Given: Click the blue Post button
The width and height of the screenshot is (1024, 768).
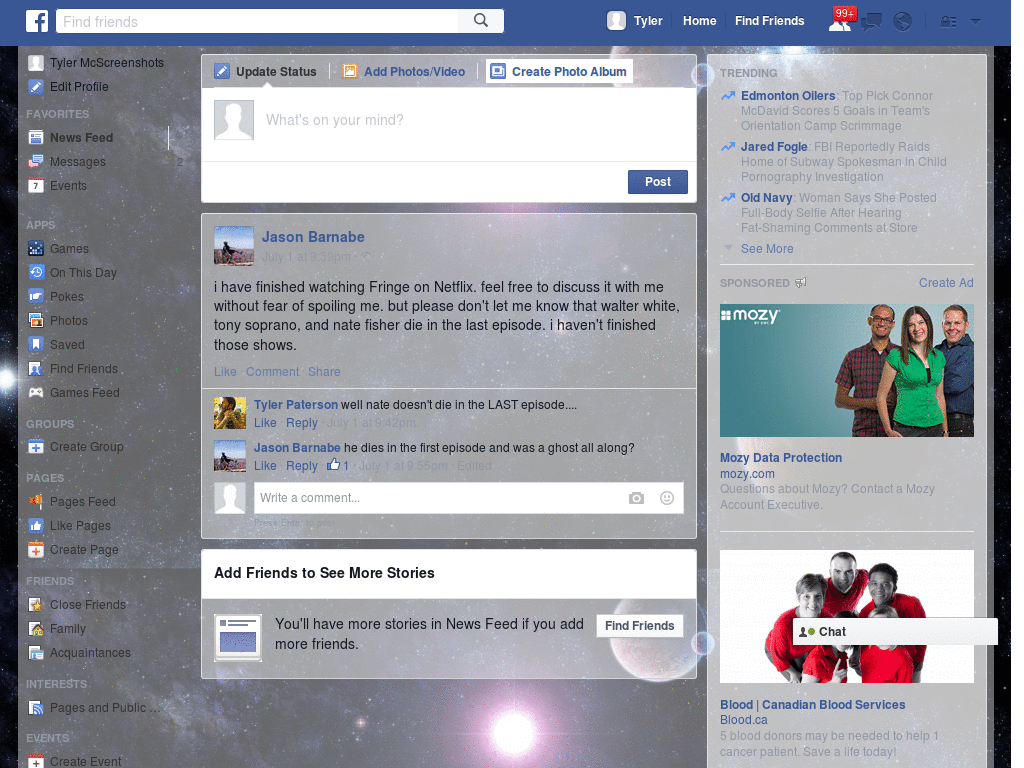Looking at the screenshot, I should click(x=658, y=182).
